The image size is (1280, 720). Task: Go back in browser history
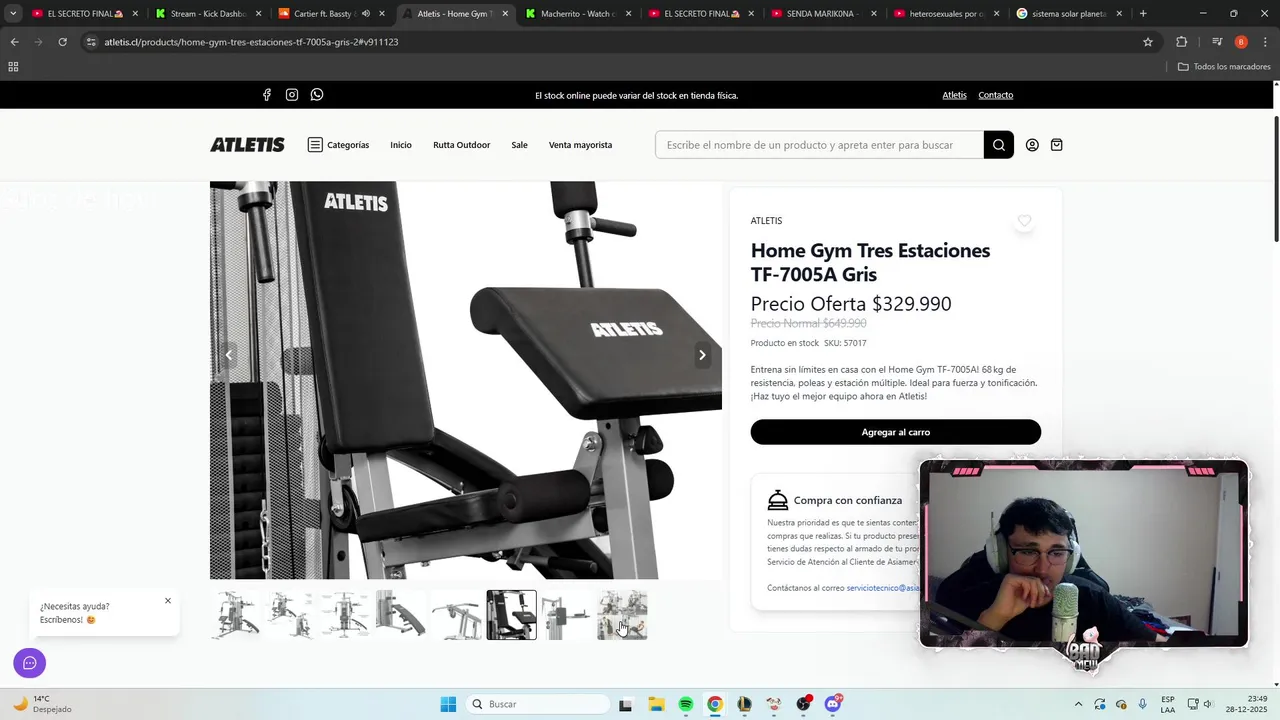click(14, 42)
